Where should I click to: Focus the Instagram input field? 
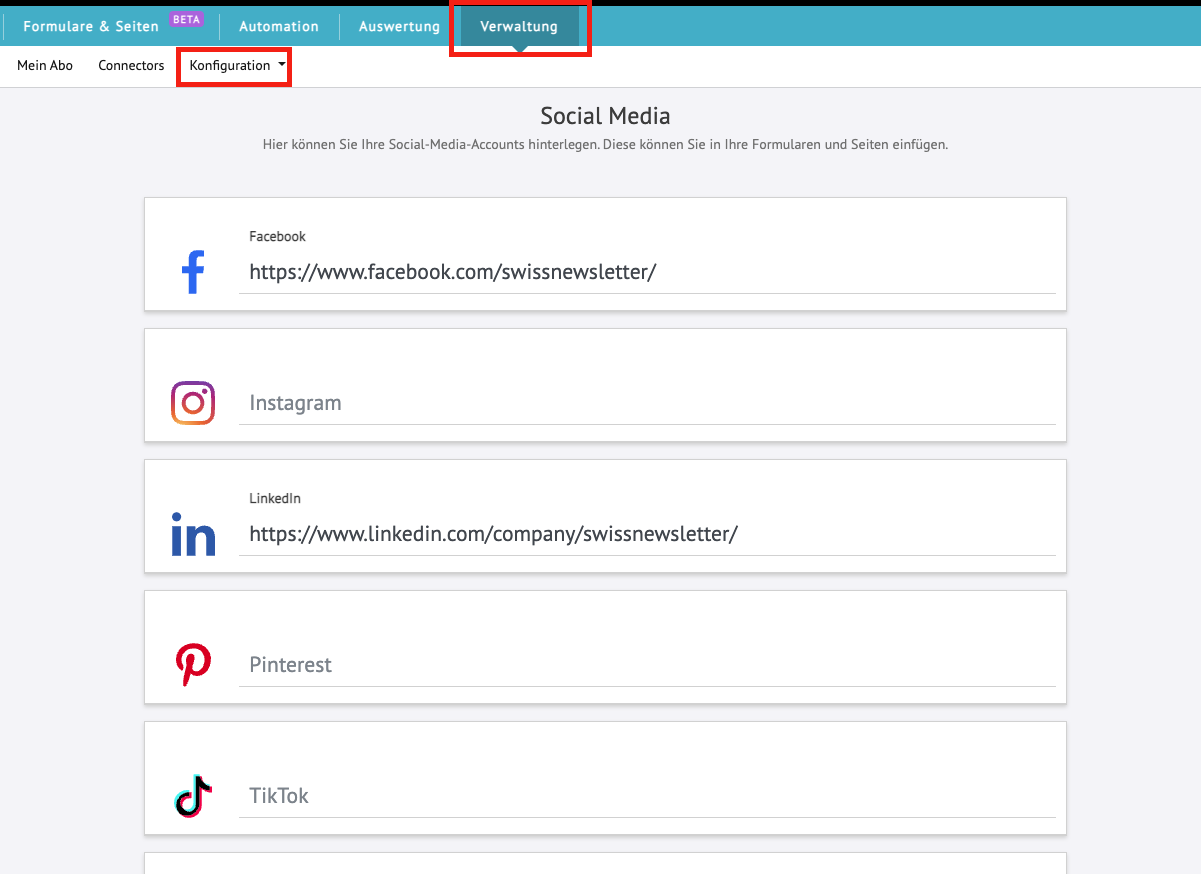point(647,403)
